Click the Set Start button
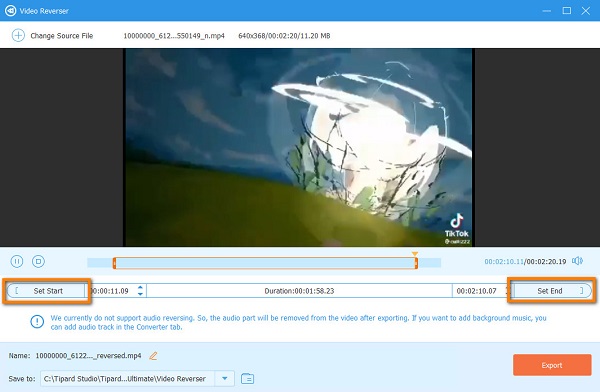The width and height of the screenshot is (600, 392). [x=46, y=291]
